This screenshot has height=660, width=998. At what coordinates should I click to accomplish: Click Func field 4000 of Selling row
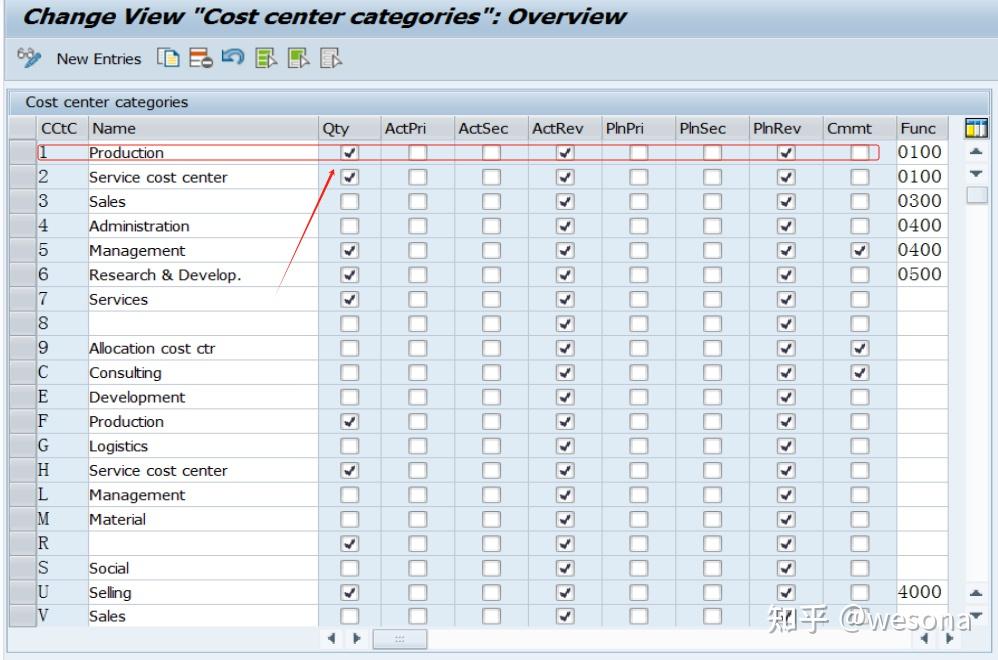[922, 593]
